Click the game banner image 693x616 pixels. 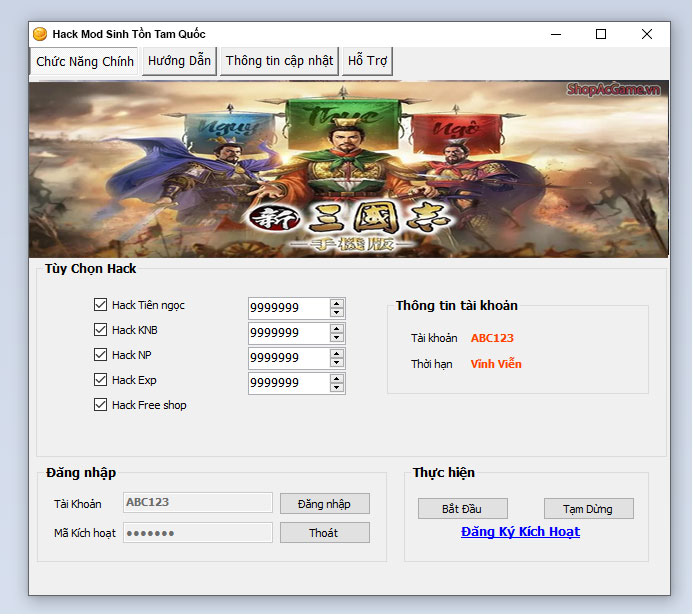click(x=349, y=169)
